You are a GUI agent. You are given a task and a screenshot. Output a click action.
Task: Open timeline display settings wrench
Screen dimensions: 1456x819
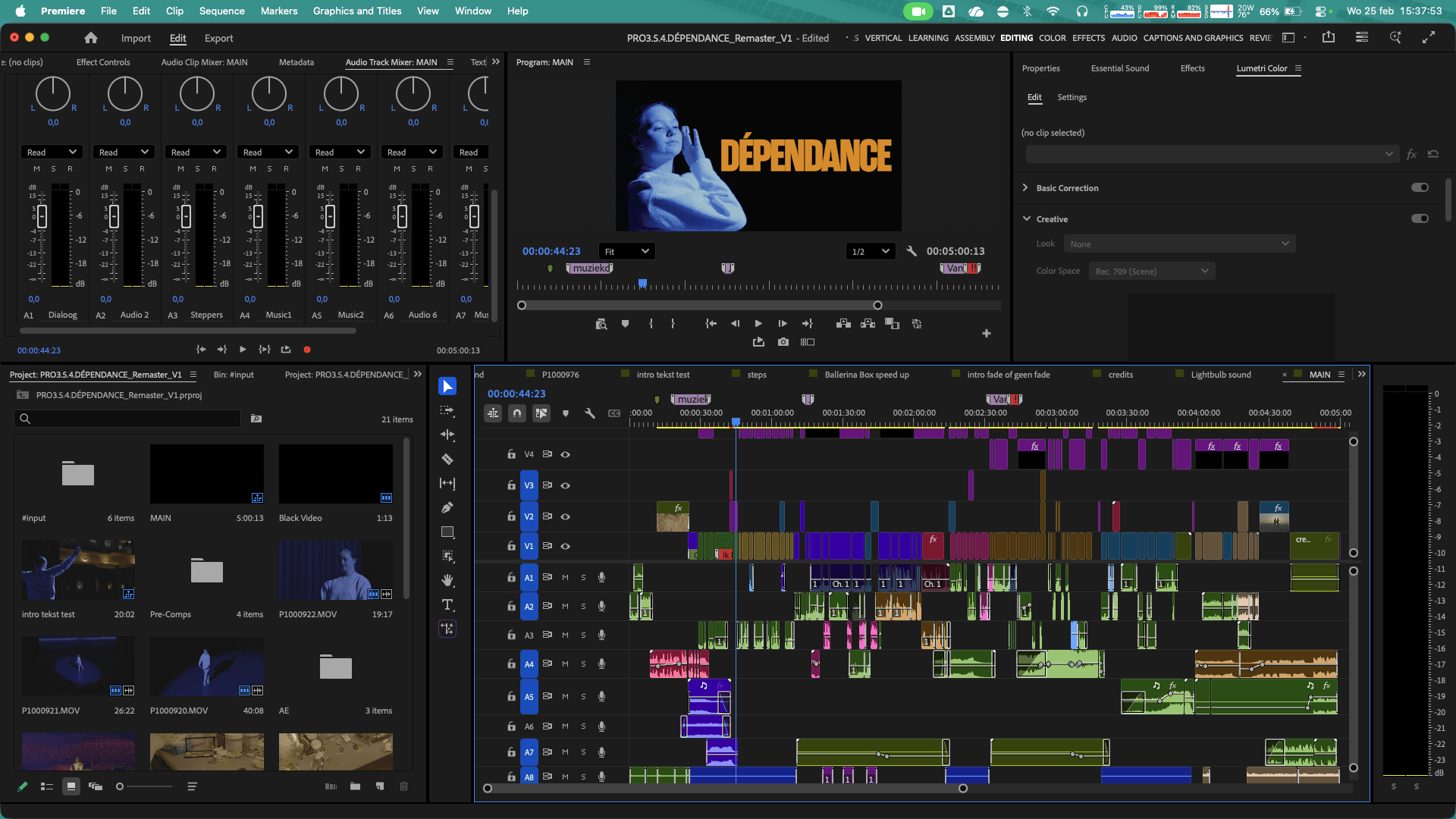589,413
